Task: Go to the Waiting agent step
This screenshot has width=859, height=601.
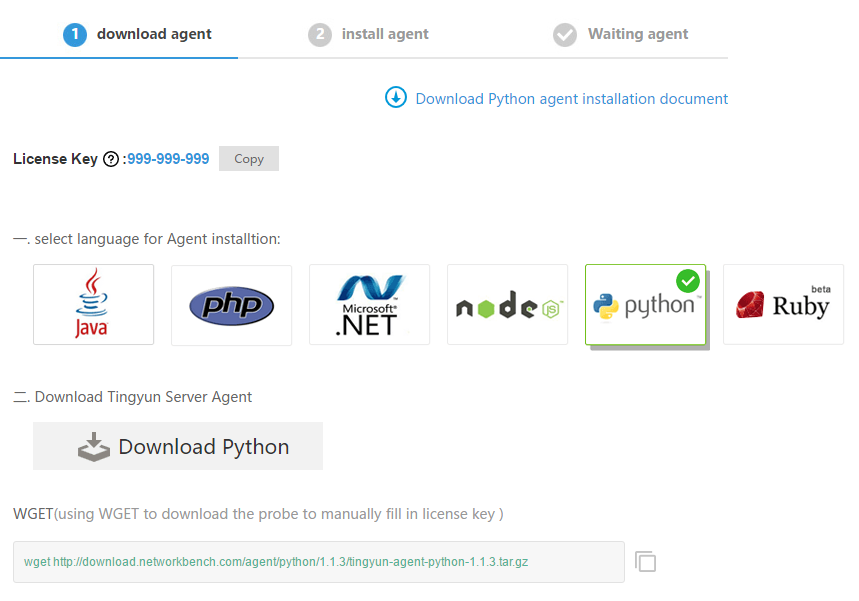Action: coord(637,34)
